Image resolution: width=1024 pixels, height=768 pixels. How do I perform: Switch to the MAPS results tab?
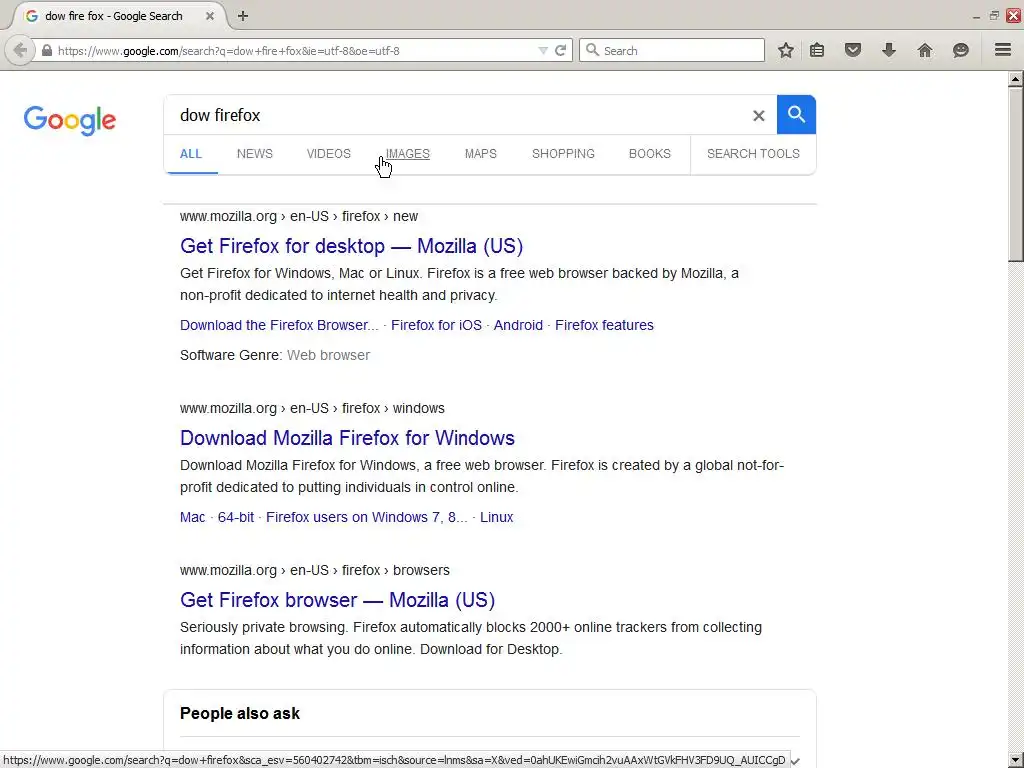point(481,153)
